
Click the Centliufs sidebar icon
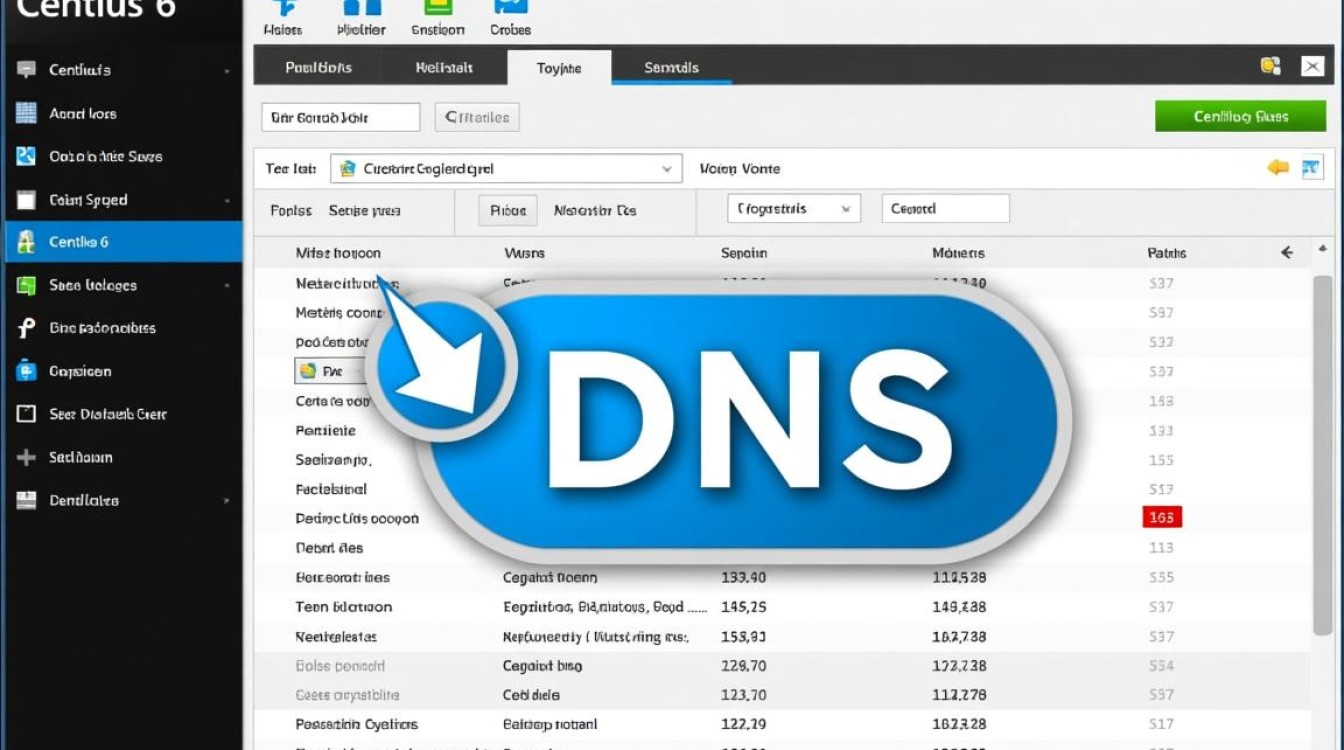click(x=26, y=70)
